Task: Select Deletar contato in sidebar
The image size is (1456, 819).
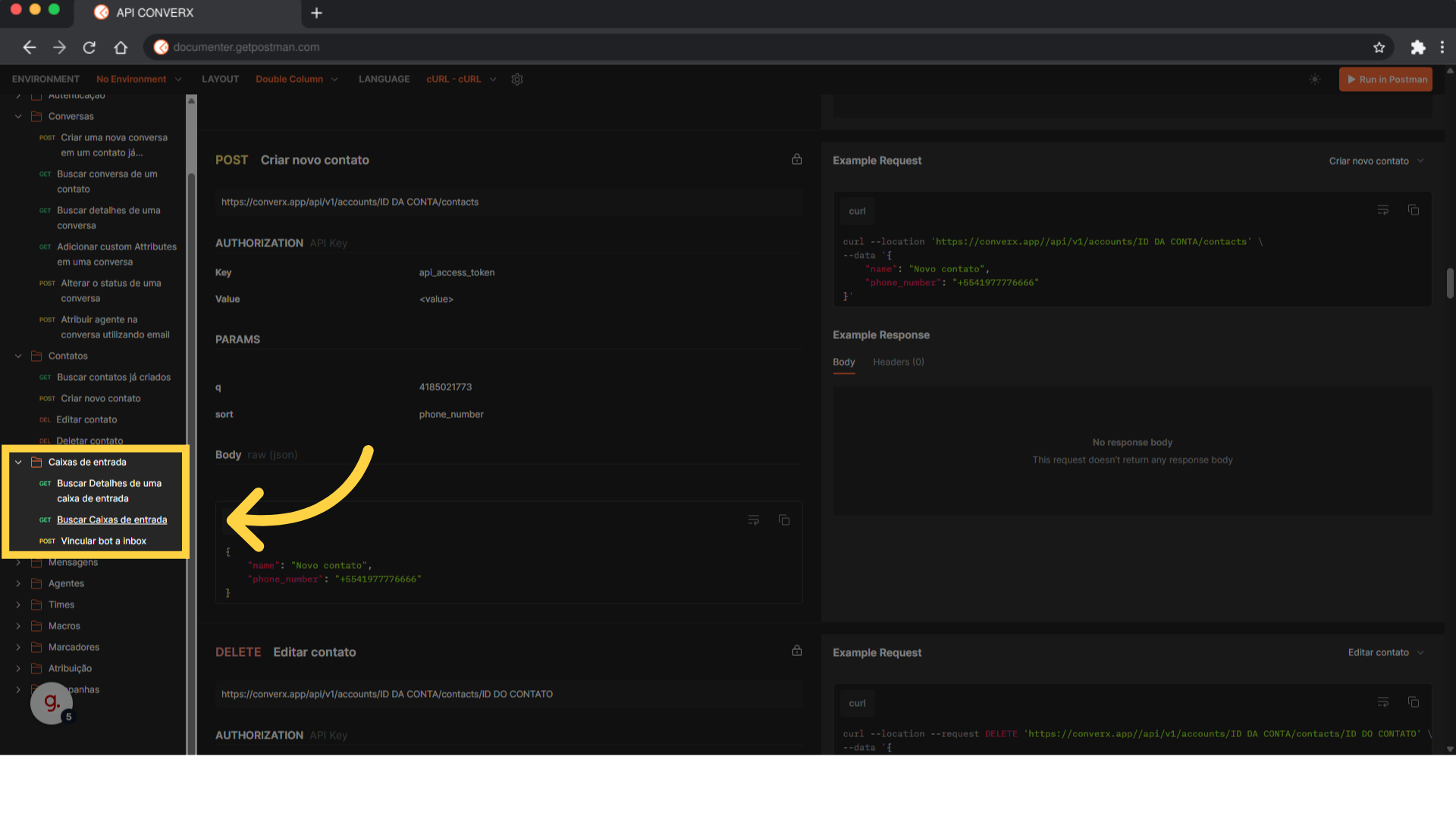Action: [x=89, y=441]
